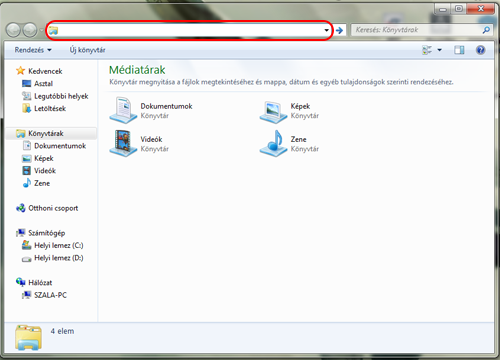This screenshot has height=360, width=500.
Task: Click the folder icon inside the address bar
Action: point(53,31)
